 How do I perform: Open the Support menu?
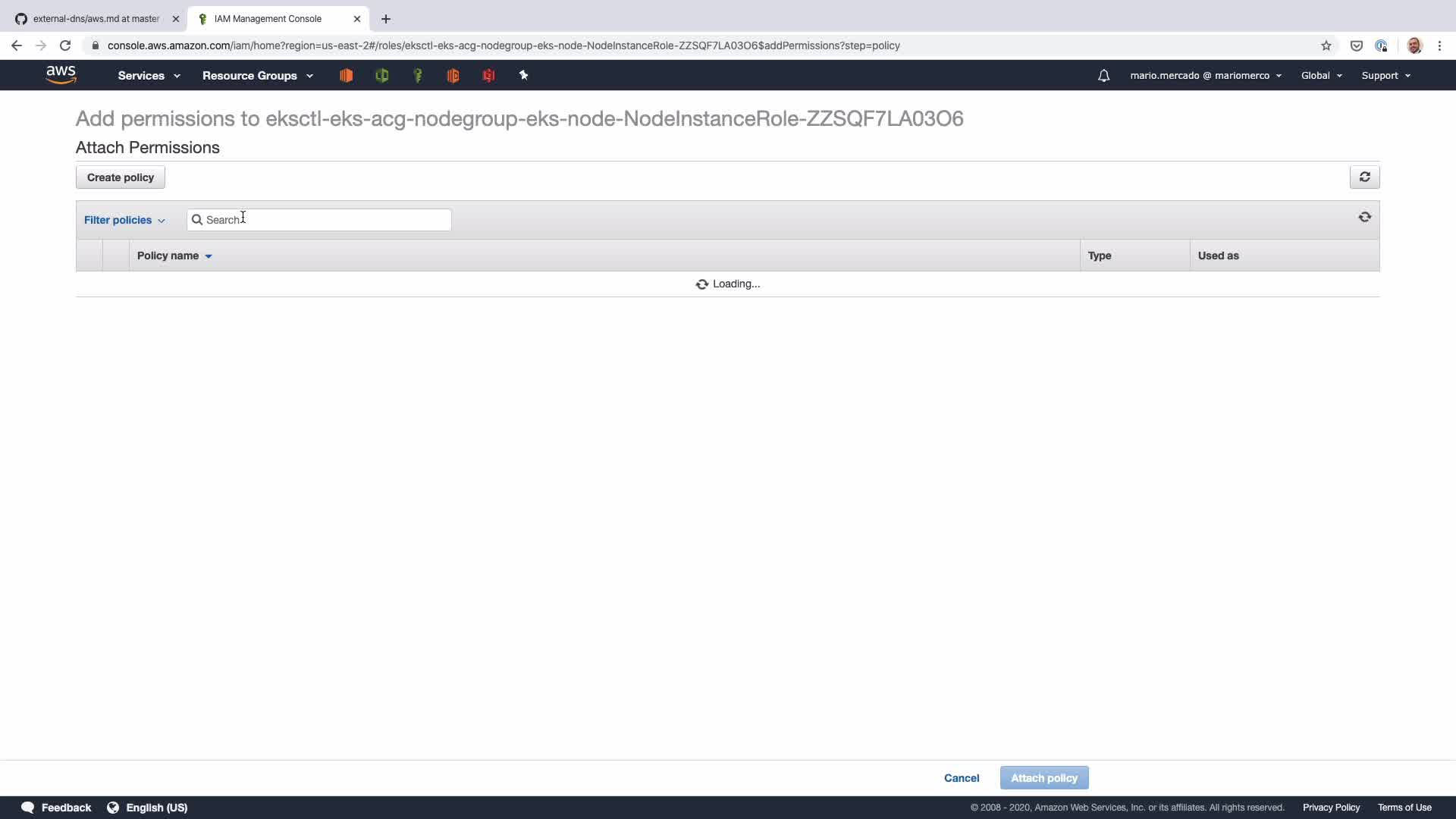1385,76
